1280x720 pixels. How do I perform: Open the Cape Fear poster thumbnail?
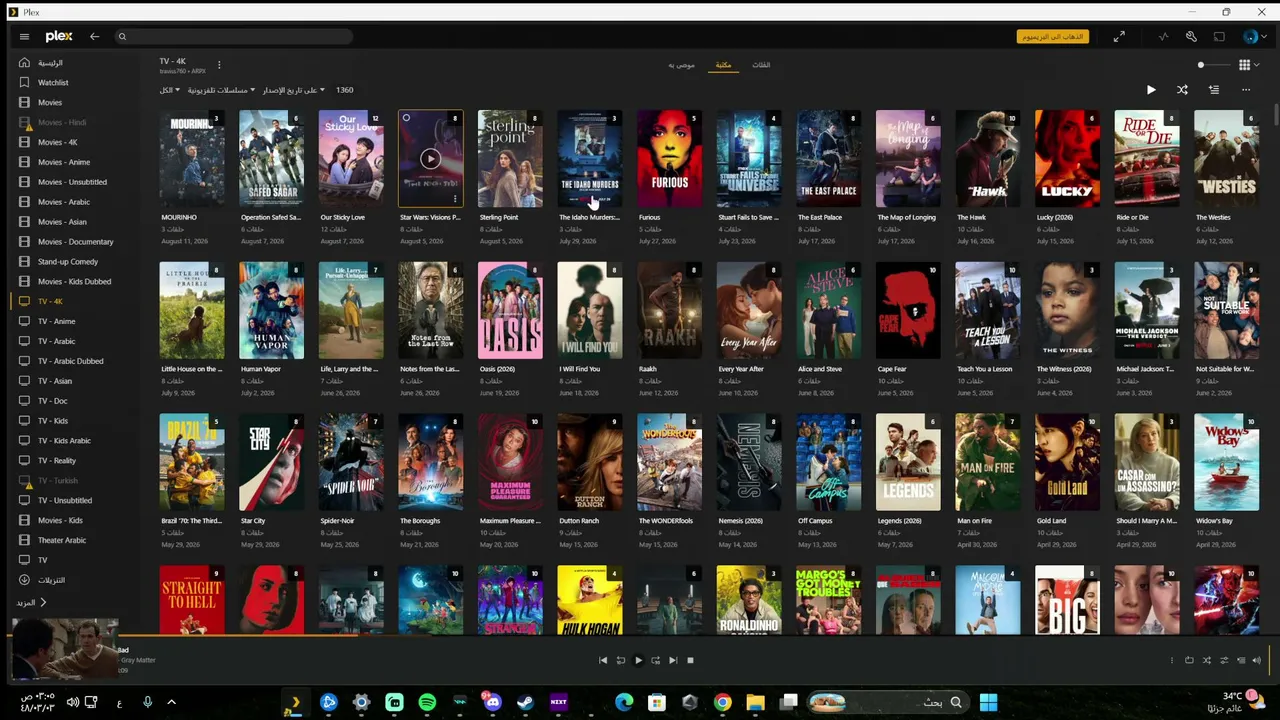[908, 310]
